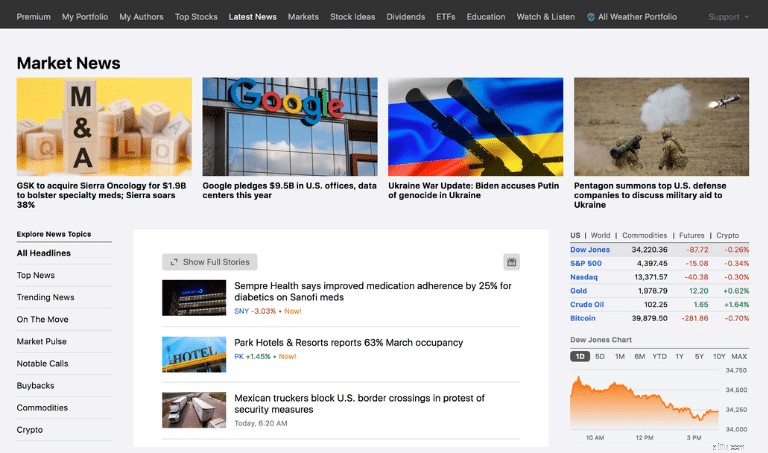768x453 pixels.
Task: Click the All Weather Portfolio shield icon
Action: point(591,17)
